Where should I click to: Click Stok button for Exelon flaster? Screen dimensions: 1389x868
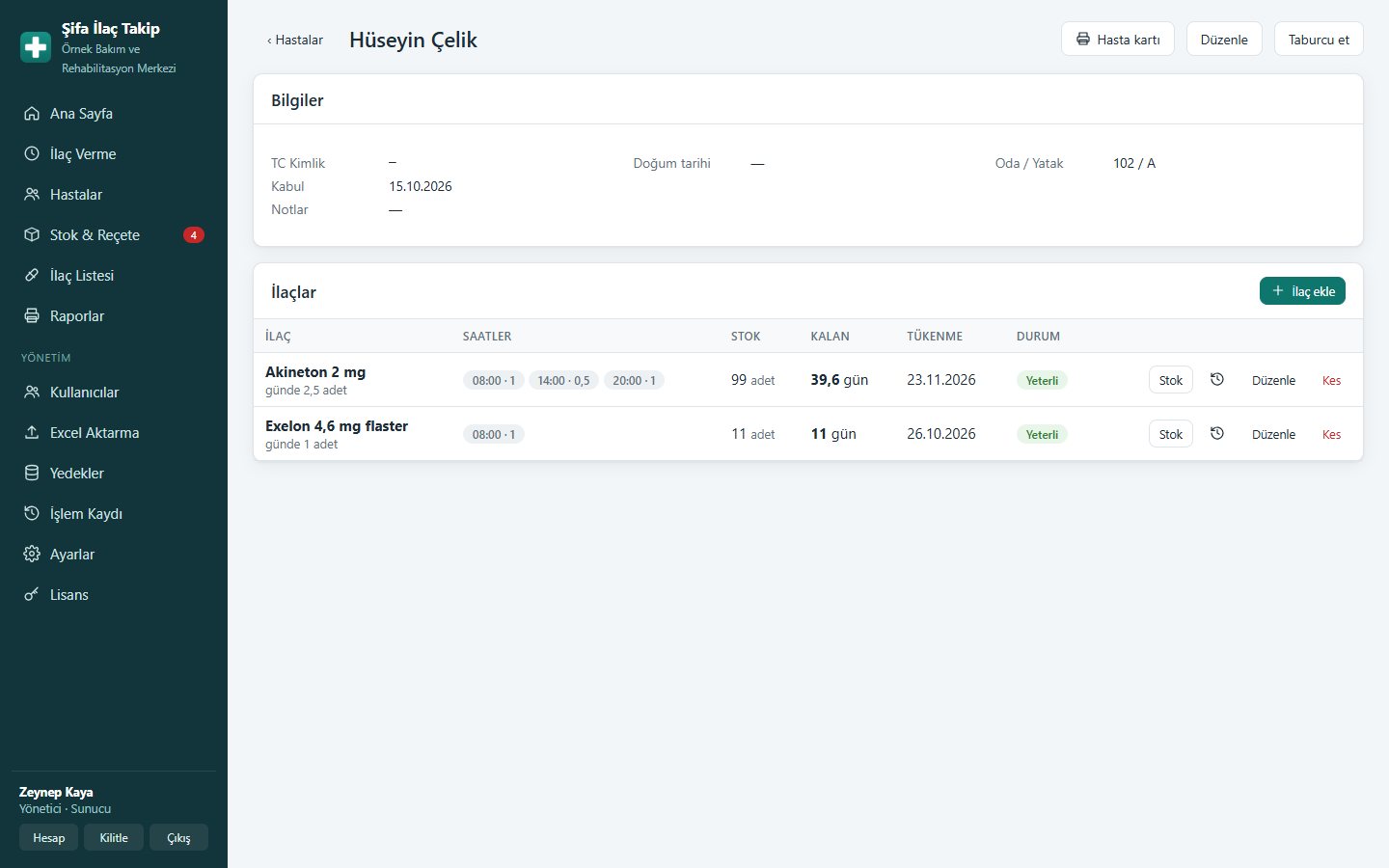click(x=1171, y=434)
